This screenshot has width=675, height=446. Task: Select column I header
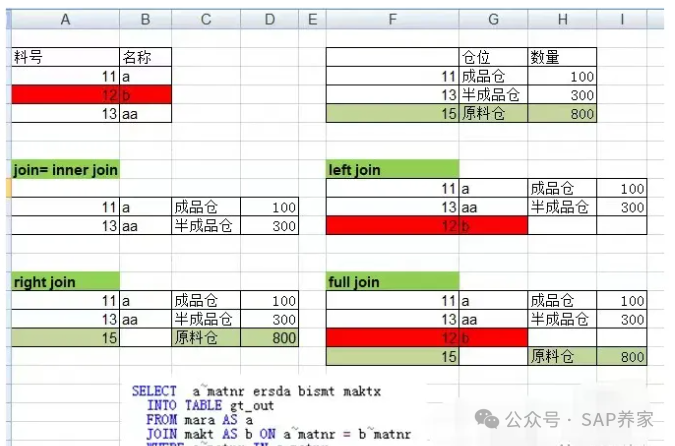coord(622,19)
